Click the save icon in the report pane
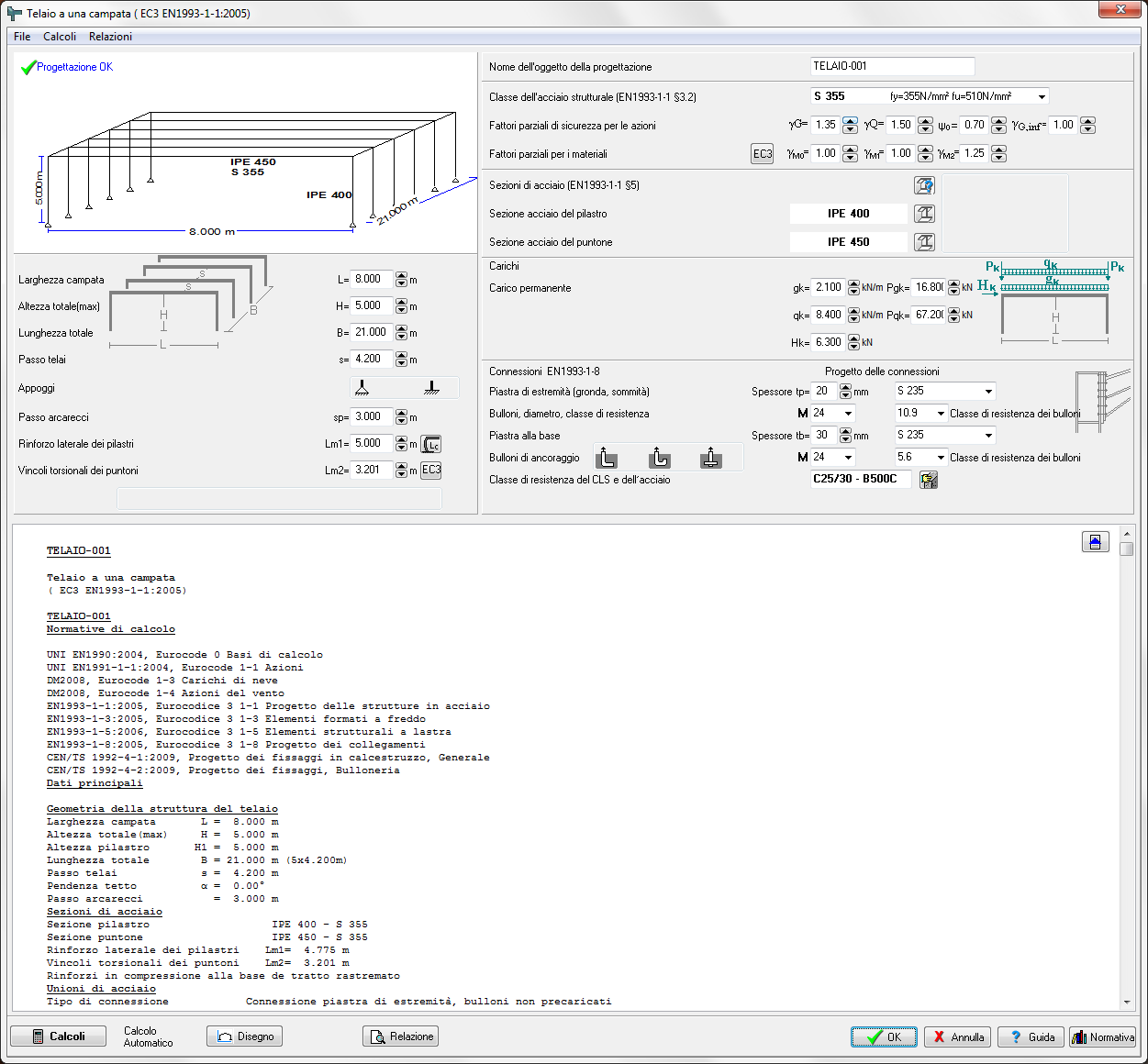 pyautogui.click(x=1096, y=542)
